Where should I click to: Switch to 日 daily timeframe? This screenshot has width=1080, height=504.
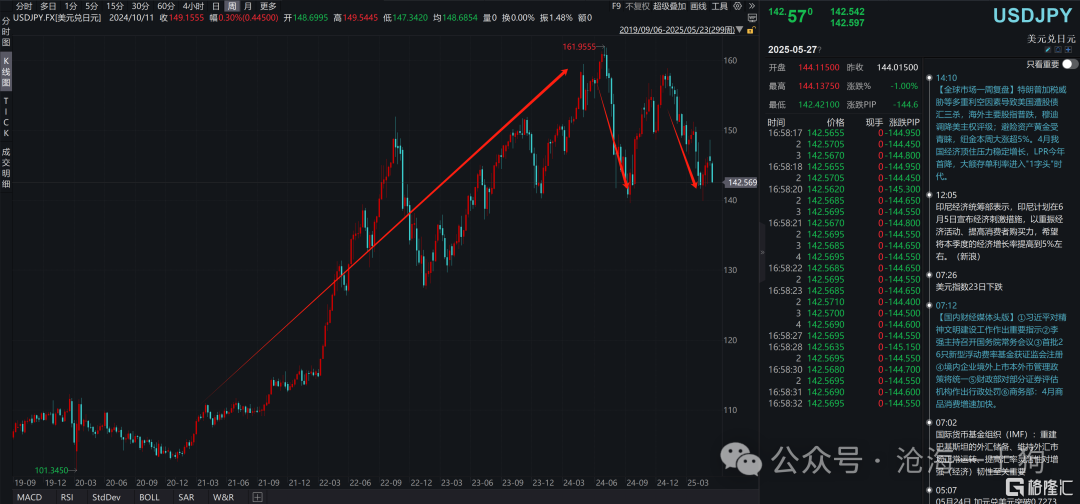coord(216,6)
